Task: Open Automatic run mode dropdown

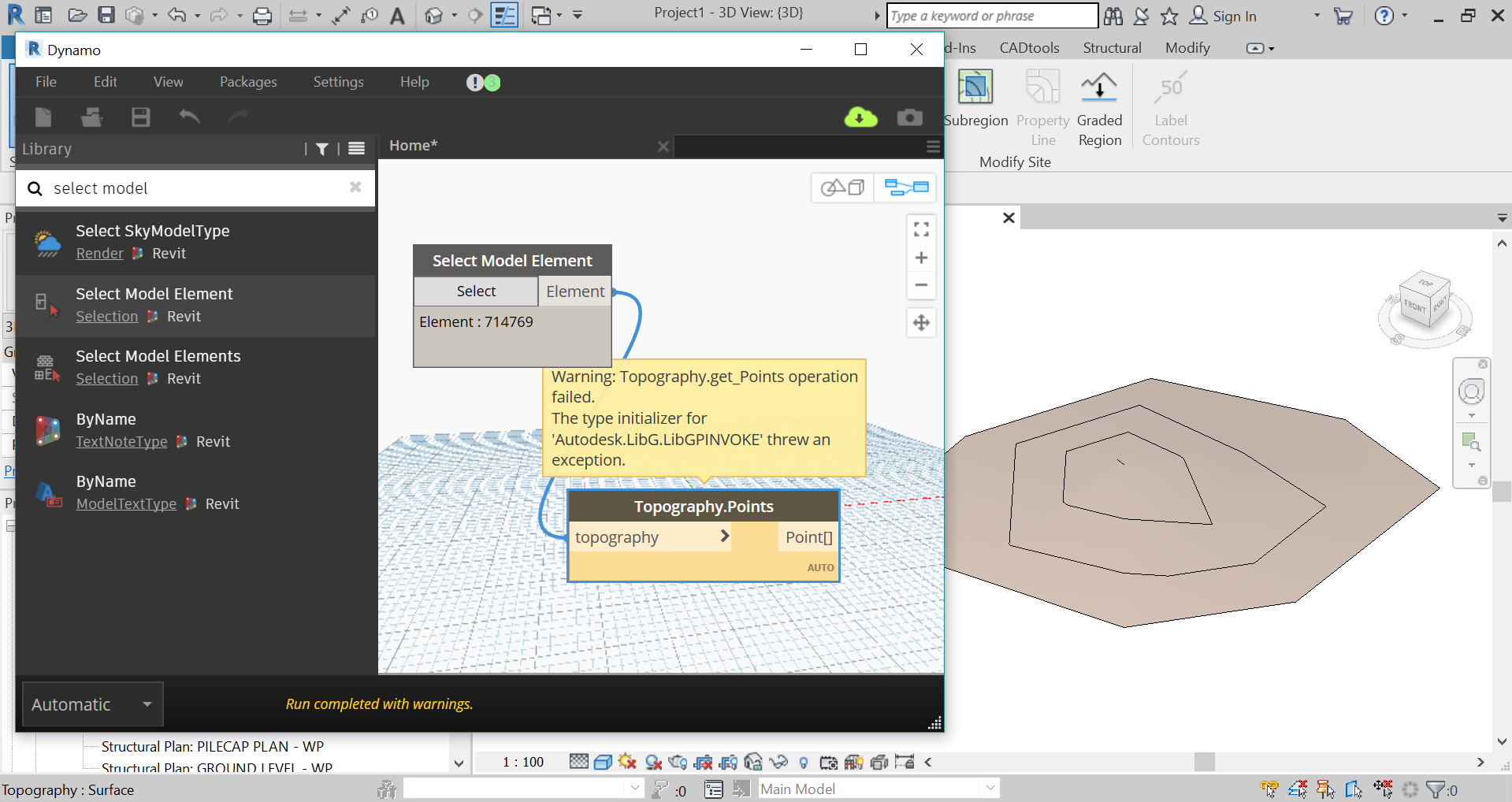Action: [x=92, y=704]
